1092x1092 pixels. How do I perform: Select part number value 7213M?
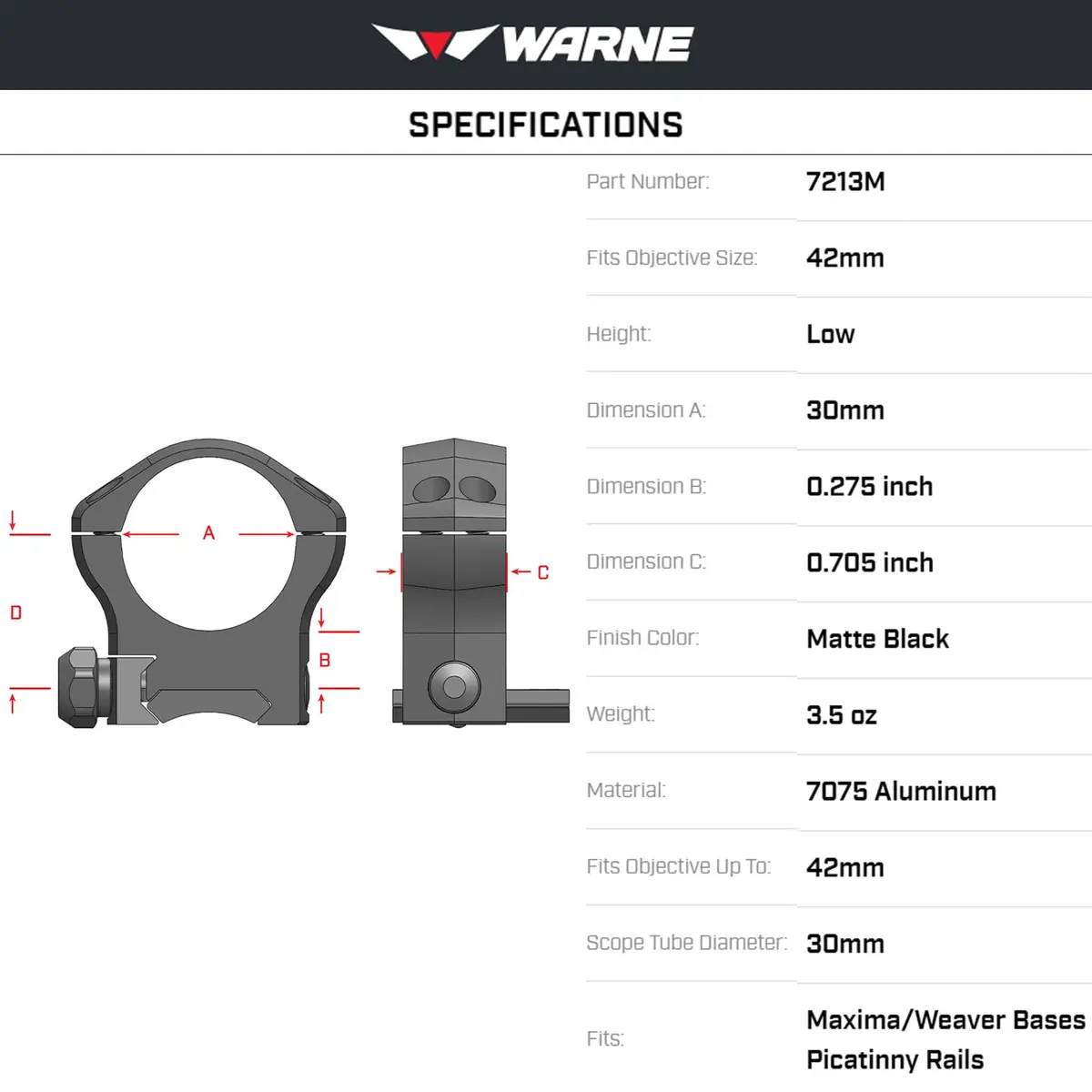point(845,181)
